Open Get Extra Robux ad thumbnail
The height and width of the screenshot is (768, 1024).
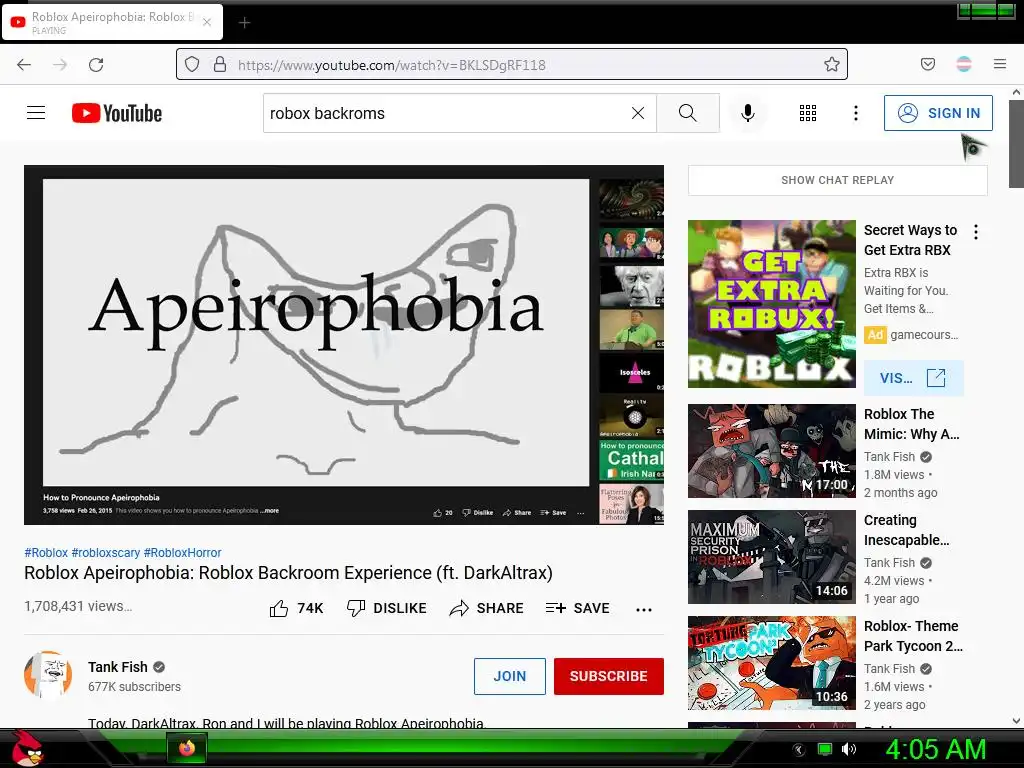point(772,304)
